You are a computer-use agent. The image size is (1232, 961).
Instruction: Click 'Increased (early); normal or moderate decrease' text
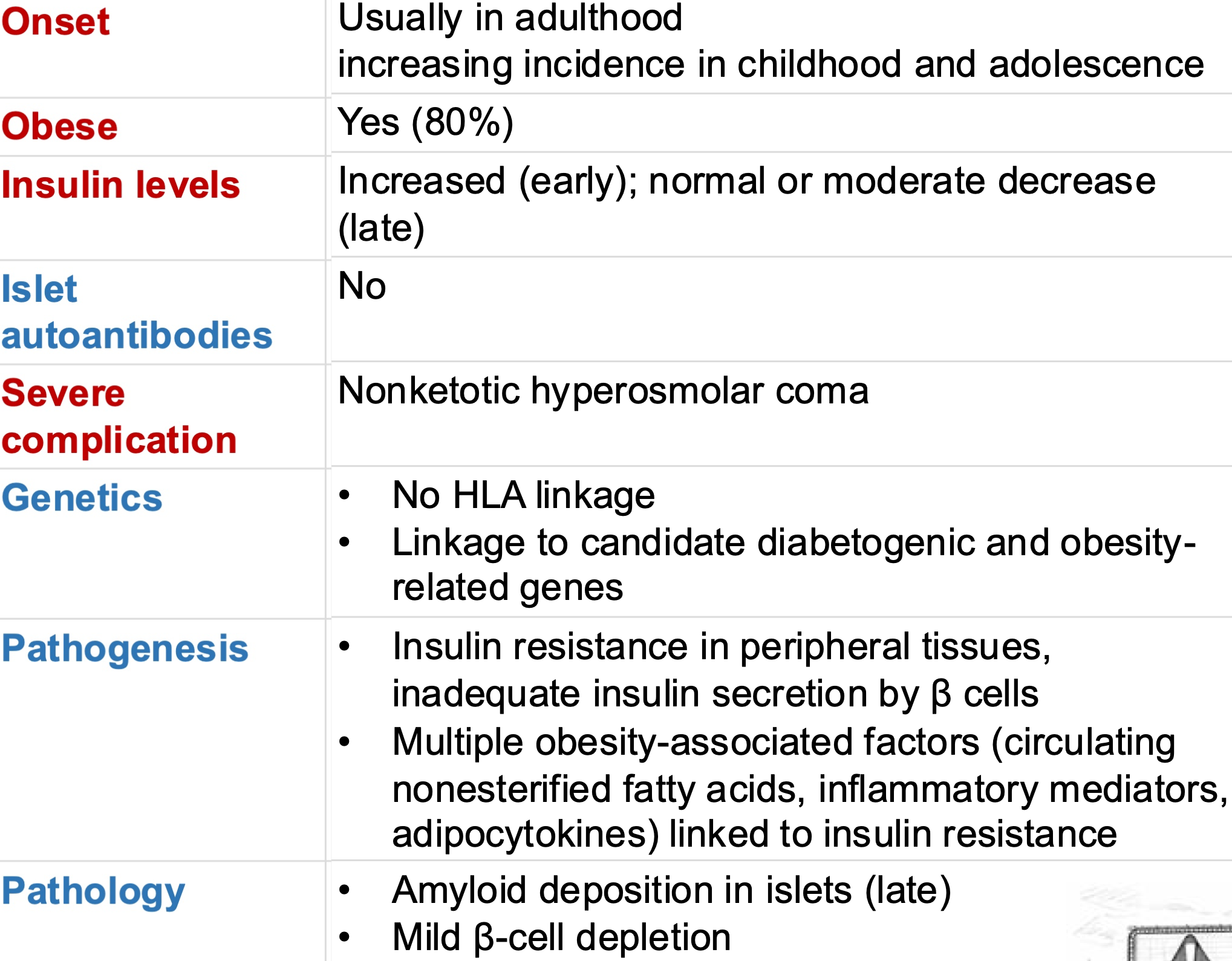746,181
